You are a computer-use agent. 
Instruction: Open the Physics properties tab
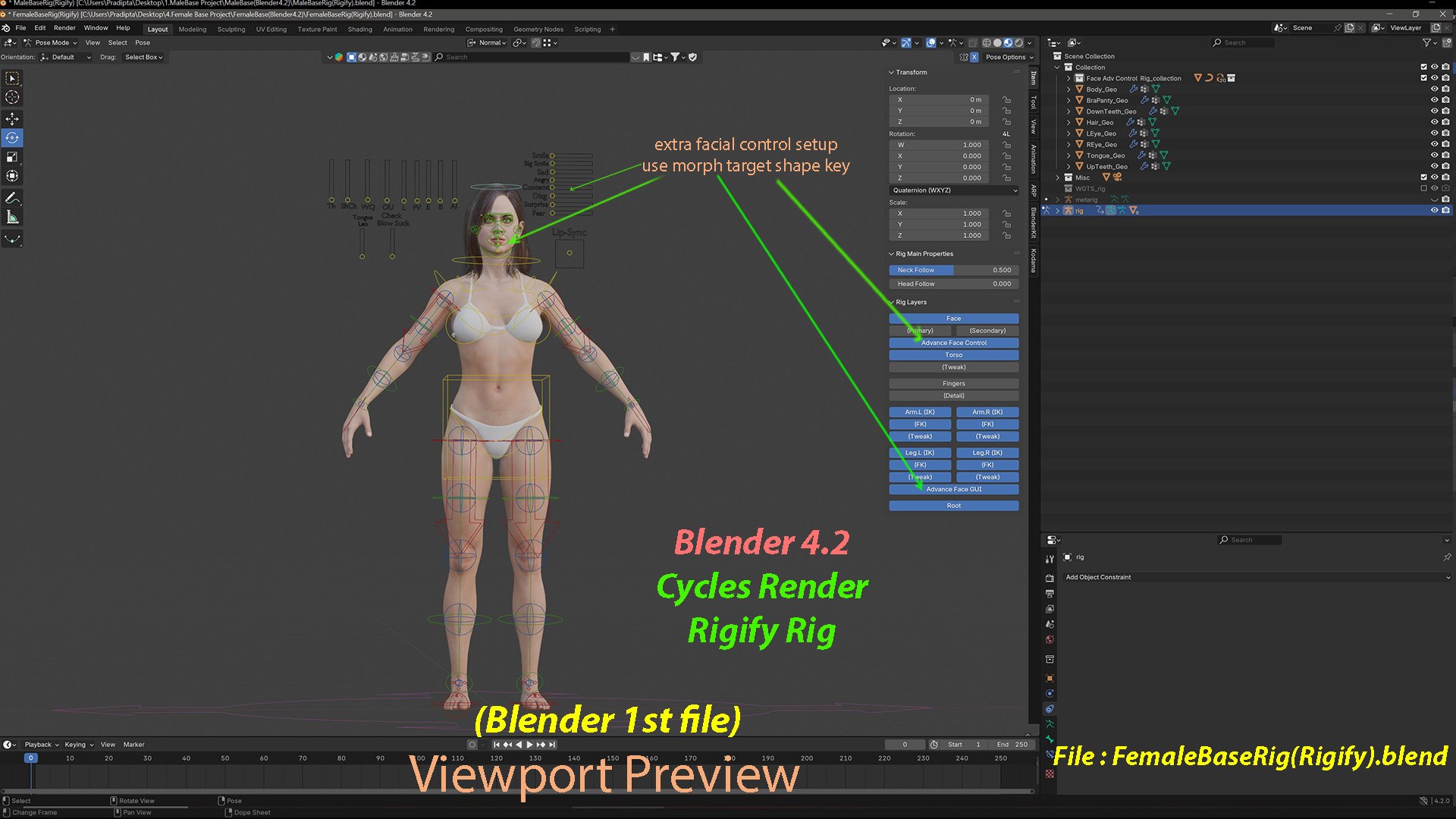tap(1050, 693)
